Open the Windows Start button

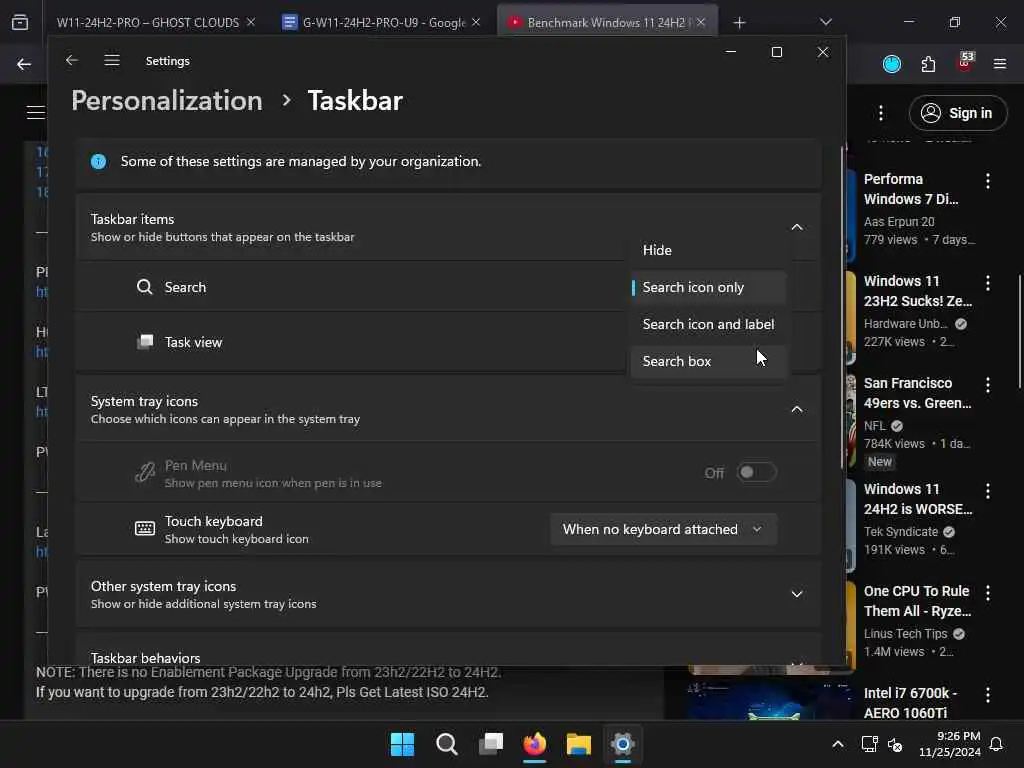point(402,744)
